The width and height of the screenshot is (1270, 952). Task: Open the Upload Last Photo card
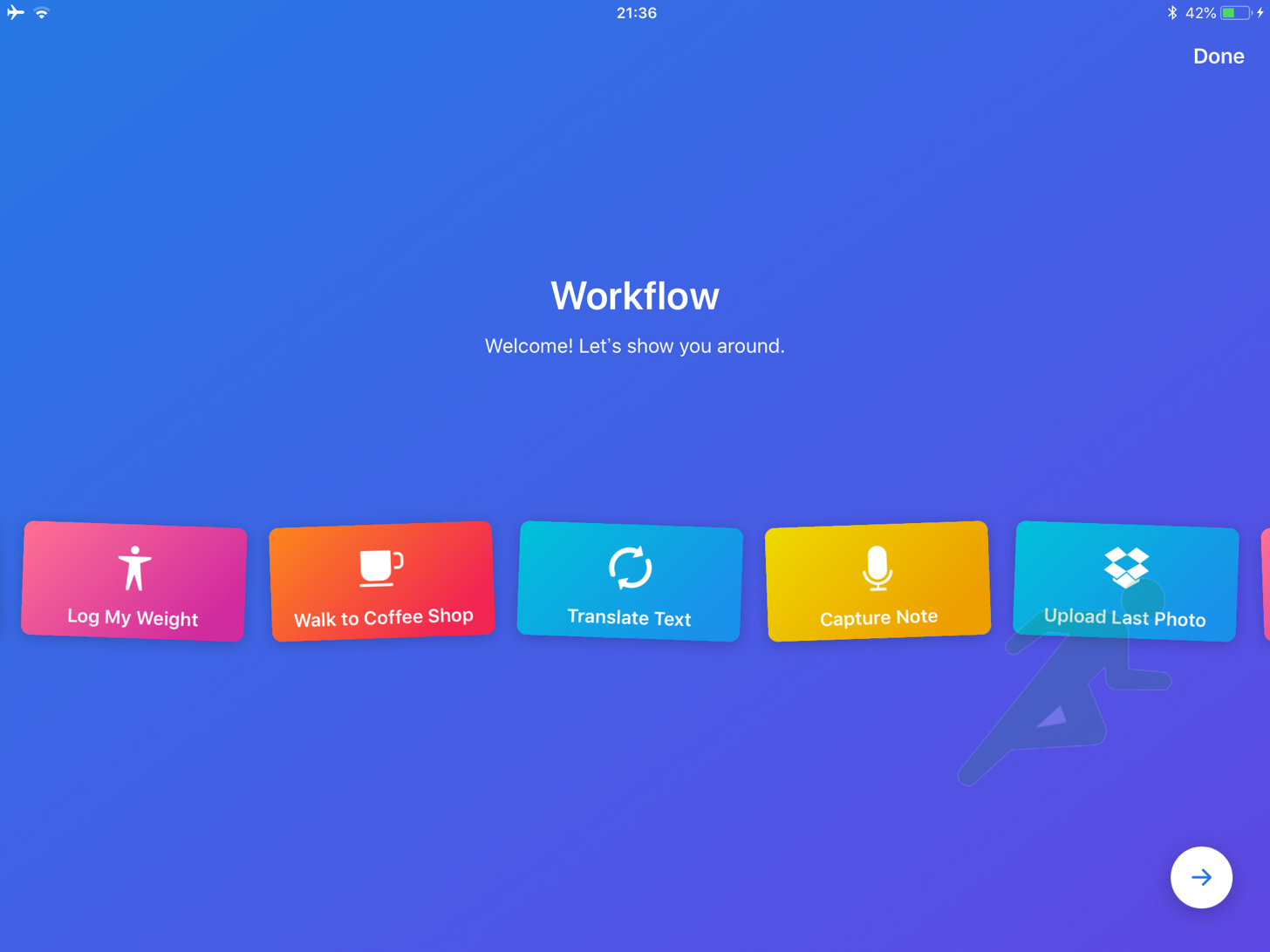1126,581
